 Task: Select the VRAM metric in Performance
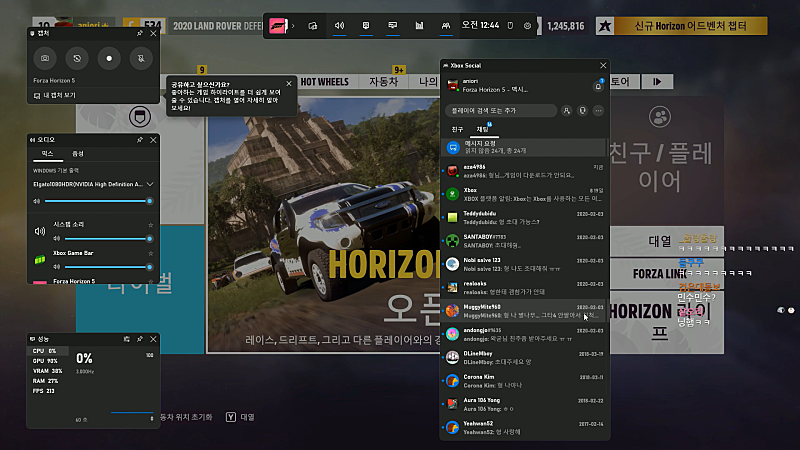(x=47, y=371)
